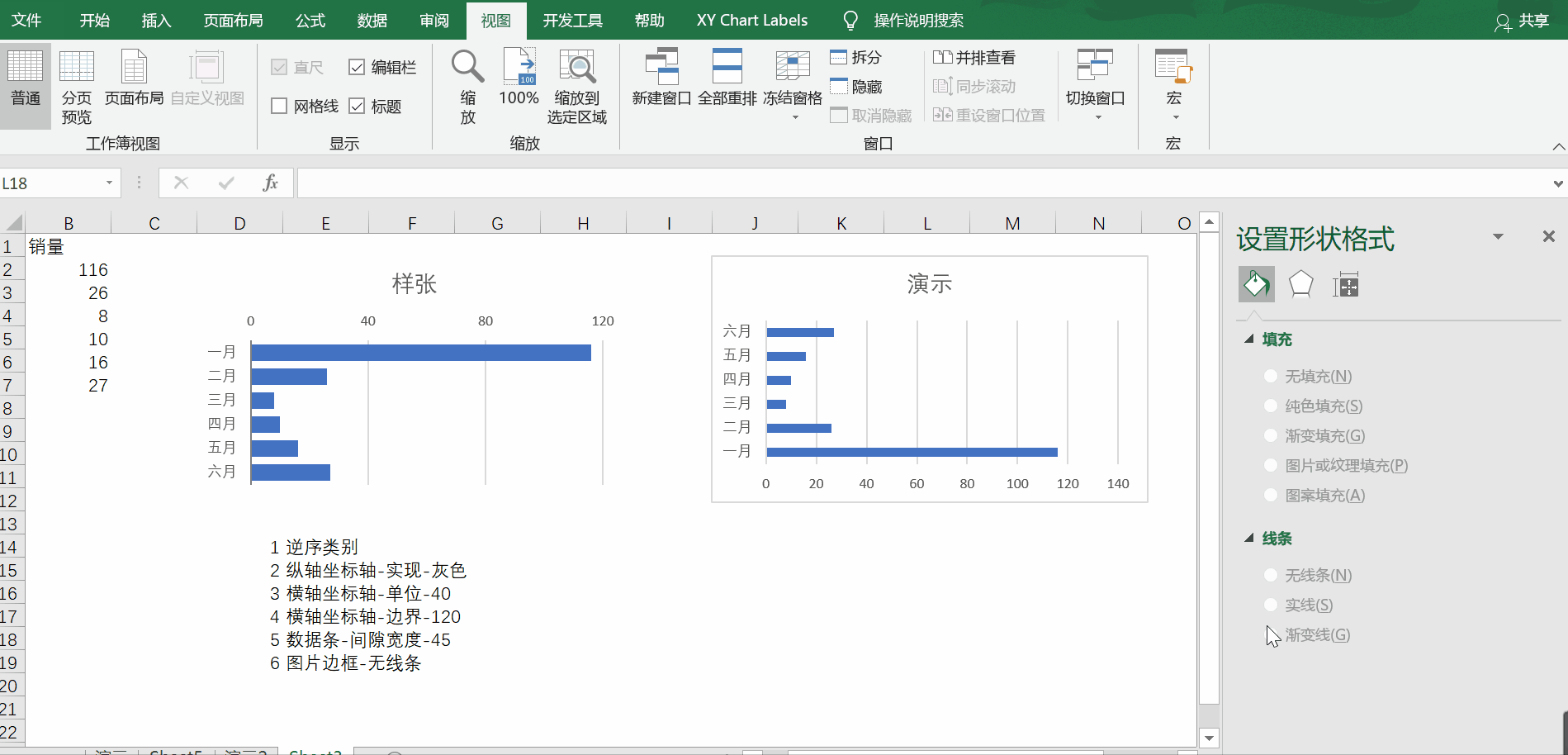Select Solid fill (纯色填充) radio

point(1271,406)
